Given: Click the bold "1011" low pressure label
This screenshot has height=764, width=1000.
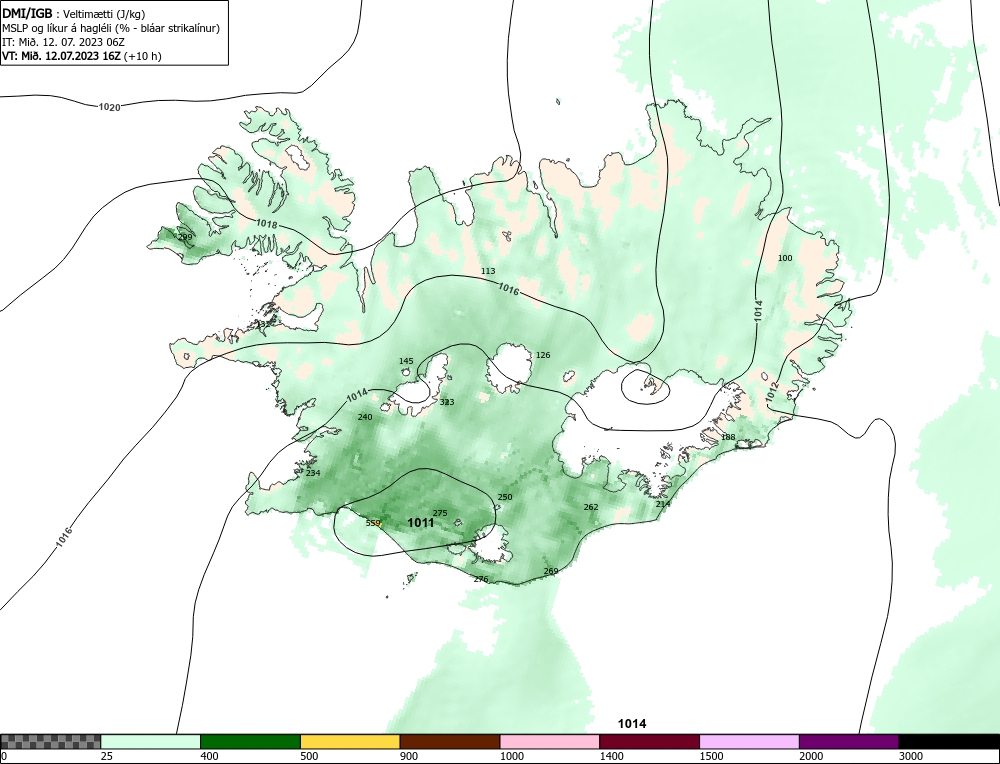Looking at the screenshot, I should (x=421, y=523).
